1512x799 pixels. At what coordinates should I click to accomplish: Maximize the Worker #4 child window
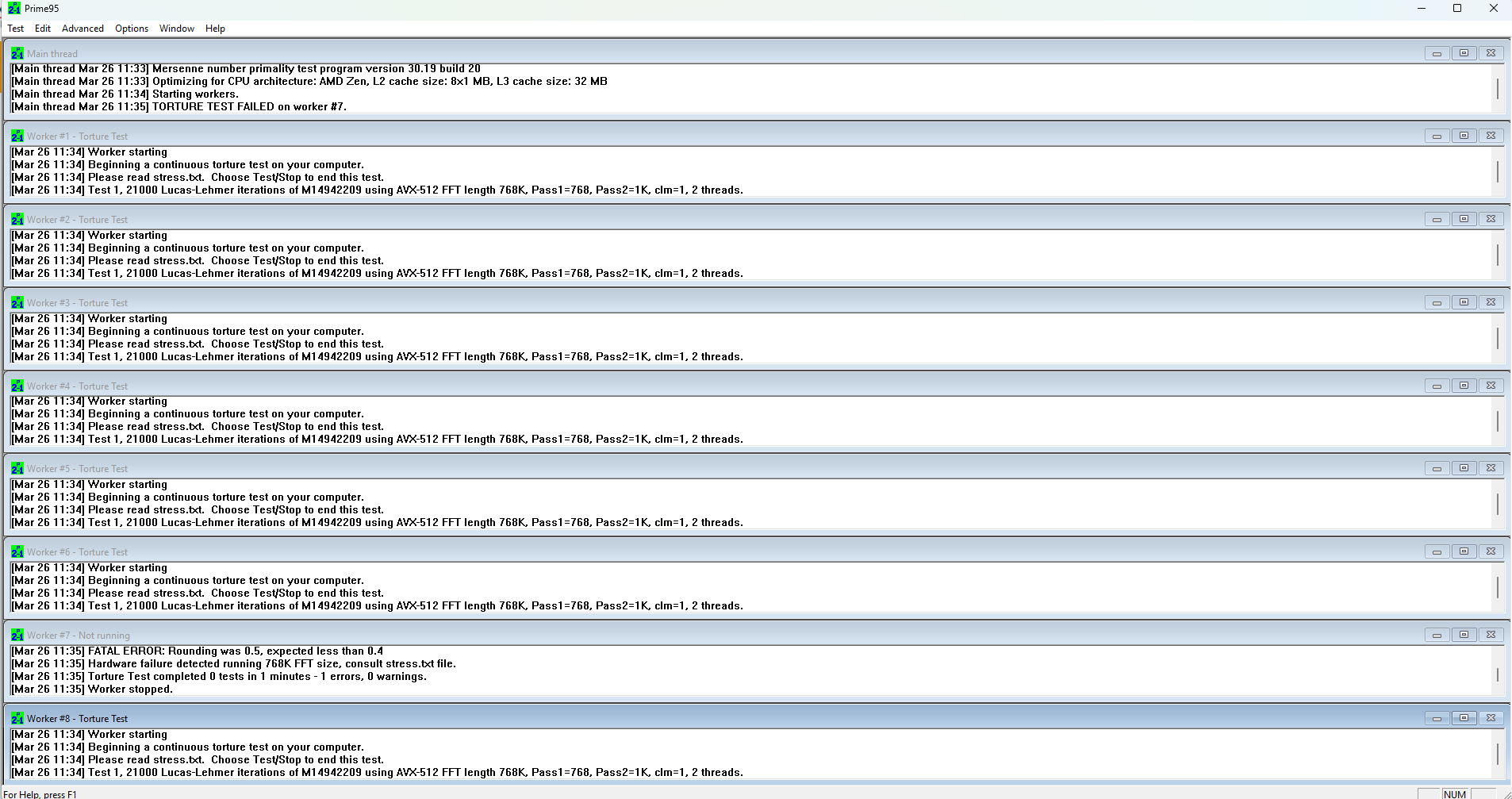pyautogui.click(x=1464, y=386)
